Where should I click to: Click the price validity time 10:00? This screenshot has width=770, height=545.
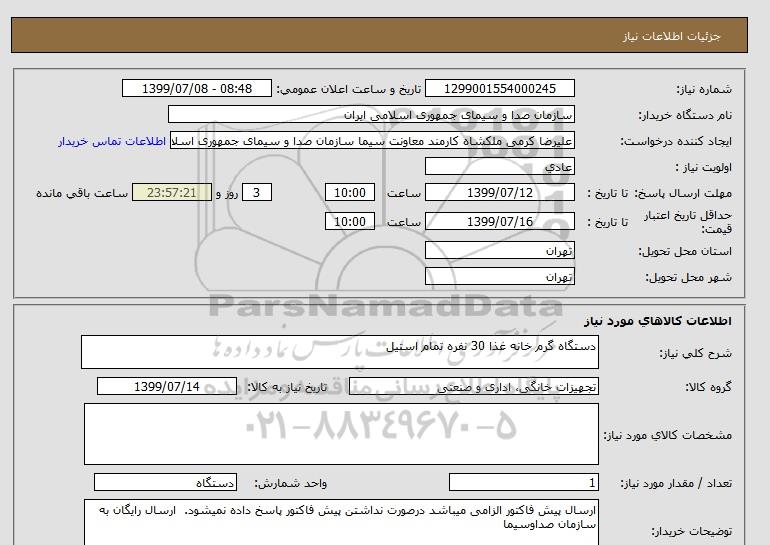(350, 221)
